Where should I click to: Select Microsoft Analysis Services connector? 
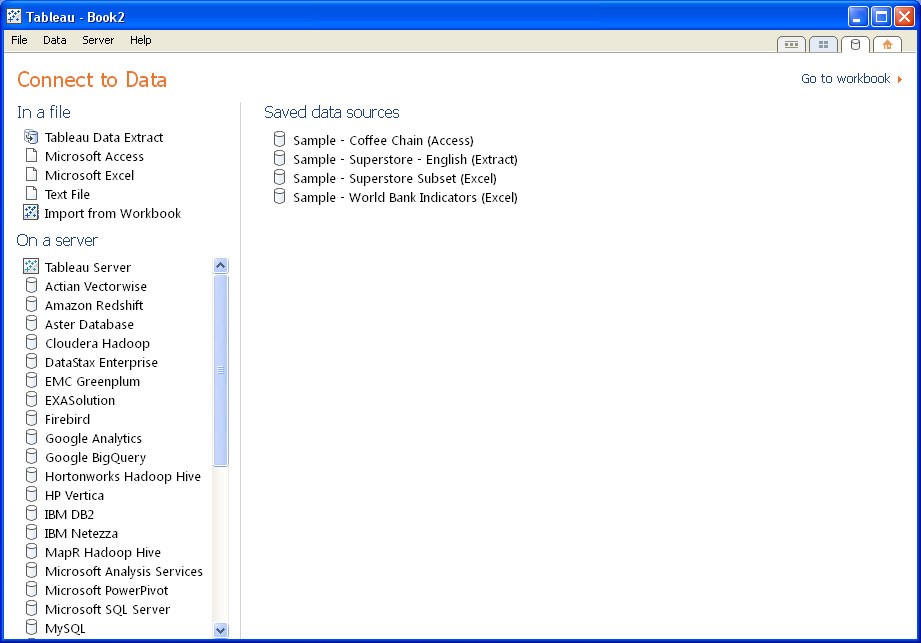point(123,571)
